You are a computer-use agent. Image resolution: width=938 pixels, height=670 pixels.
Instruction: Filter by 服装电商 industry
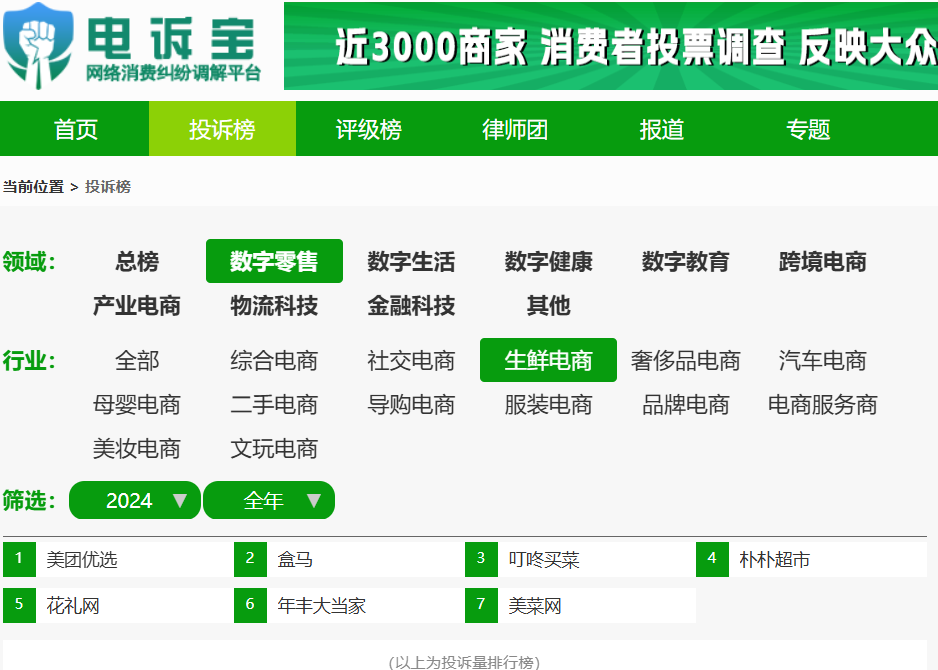click(548, 405)
